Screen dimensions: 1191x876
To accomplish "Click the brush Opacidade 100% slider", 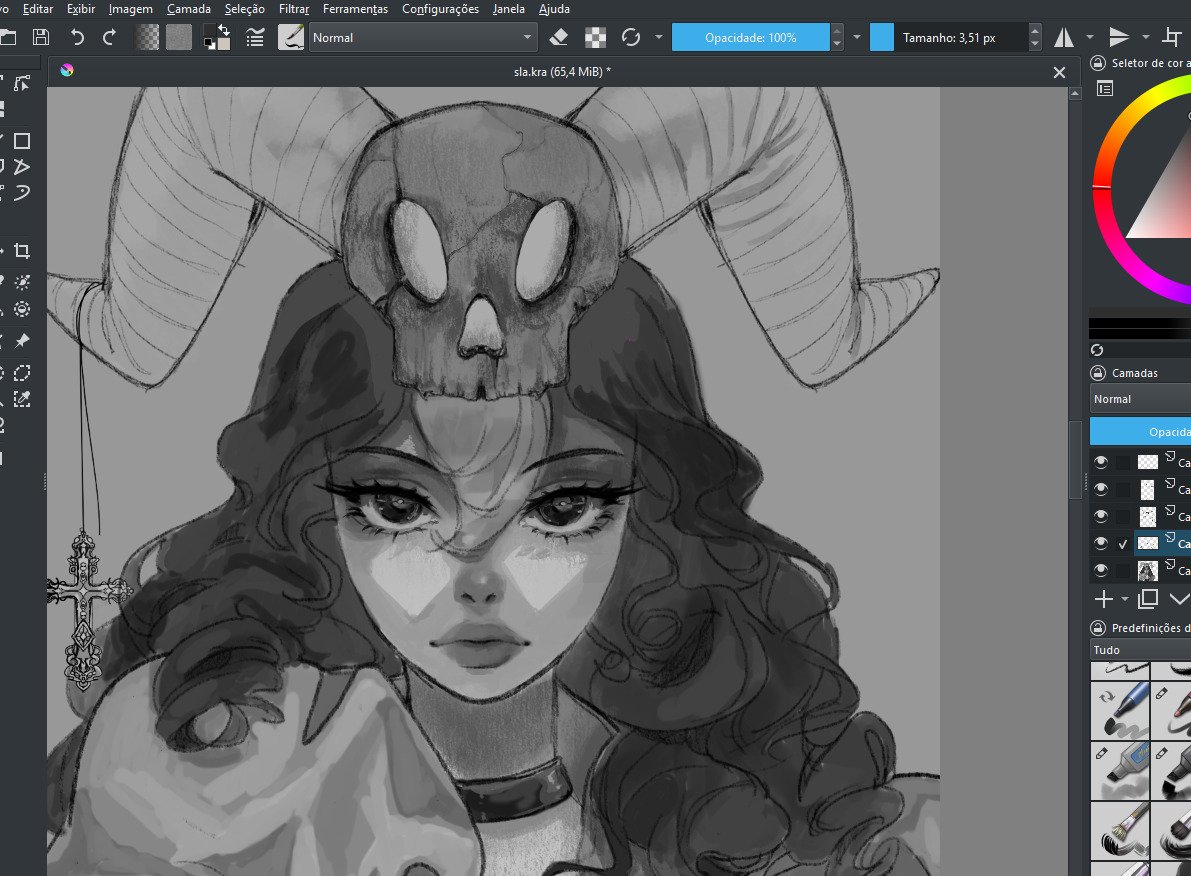I will coord(750,37).
